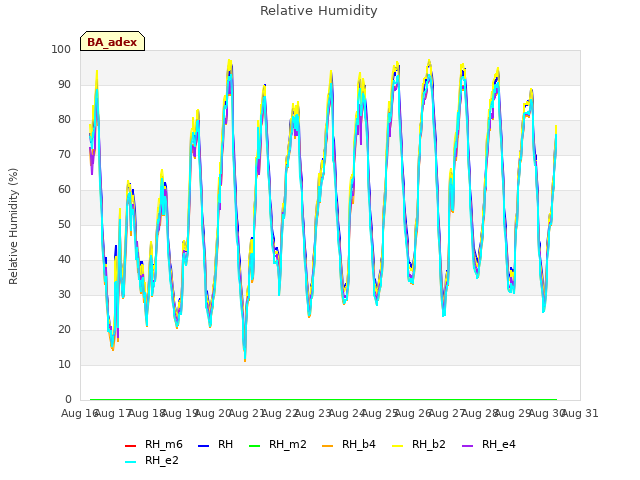The image size is (640, 480).
Task: Click the Aug 20 x-axis label
Action: coord(213,413)
